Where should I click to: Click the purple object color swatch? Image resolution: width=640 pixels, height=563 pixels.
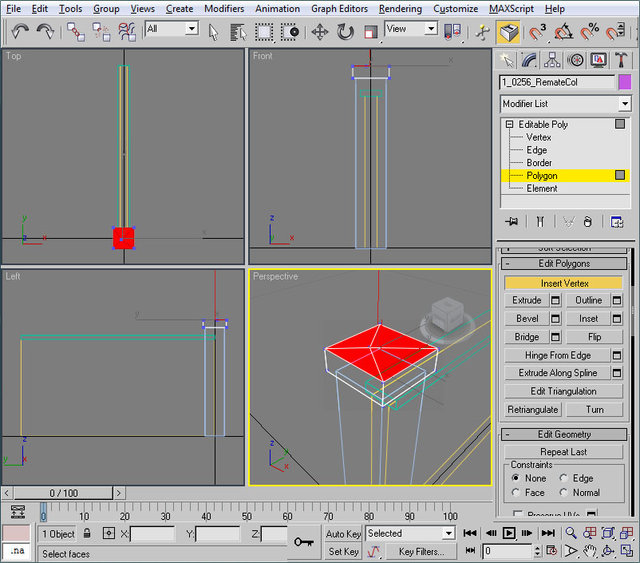625,82
